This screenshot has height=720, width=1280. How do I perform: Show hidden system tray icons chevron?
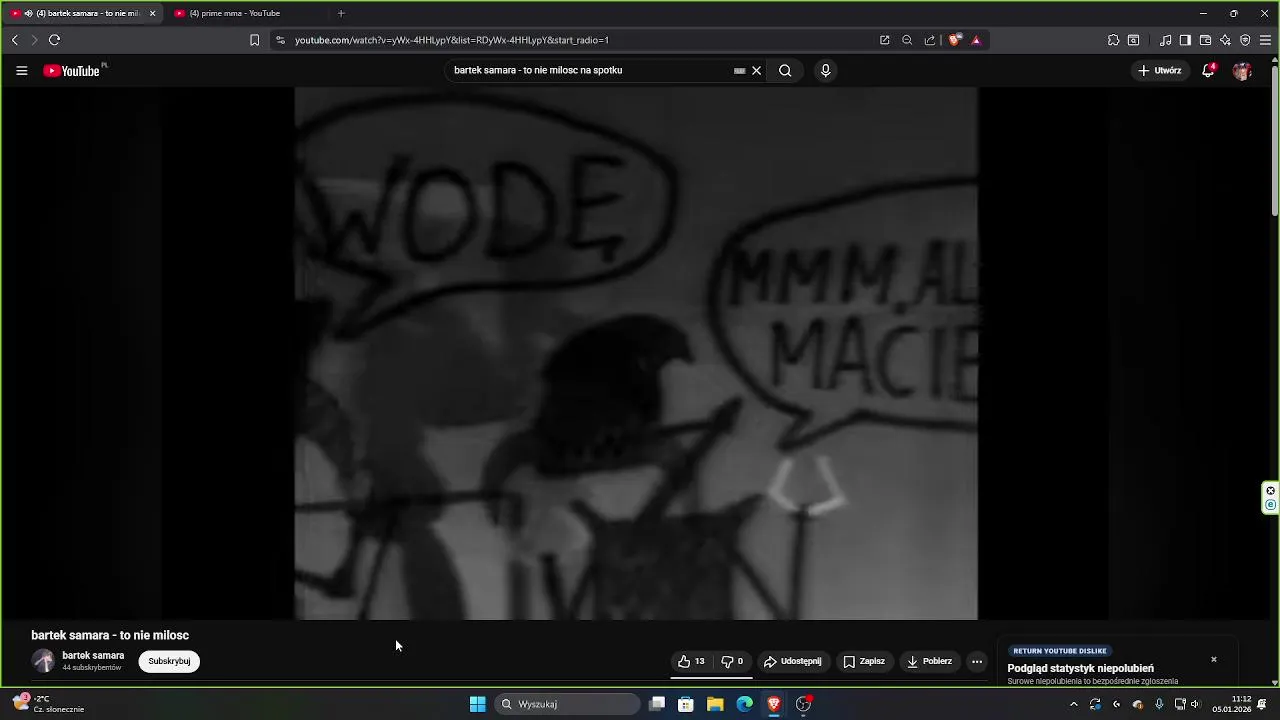coord(1074,704)
